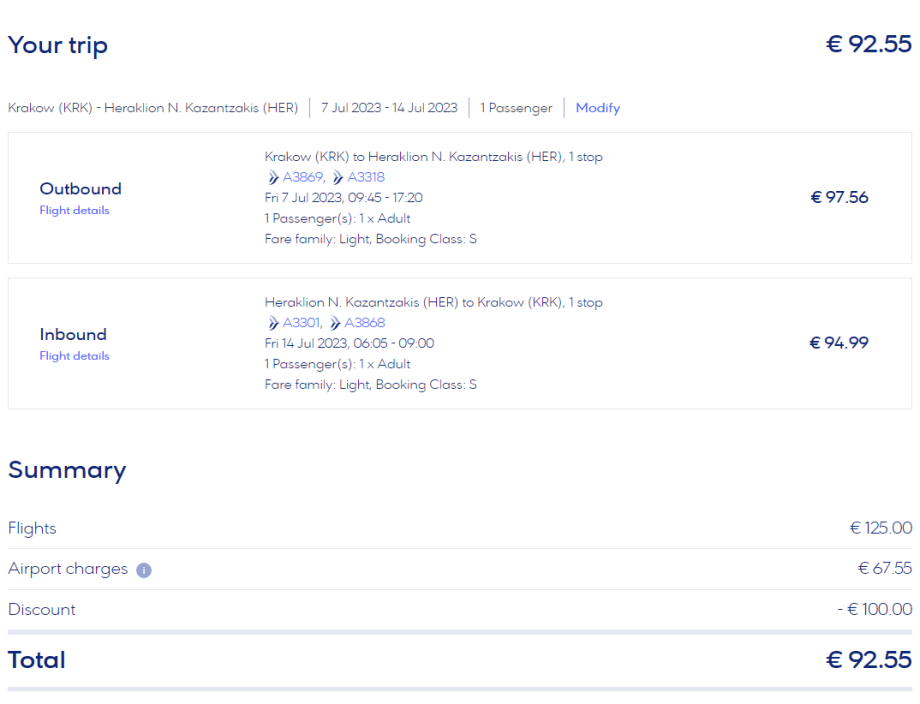Click the outbound '1 stop' label
The height and width of the screenshot is (704, 920).
coord(585,157)
